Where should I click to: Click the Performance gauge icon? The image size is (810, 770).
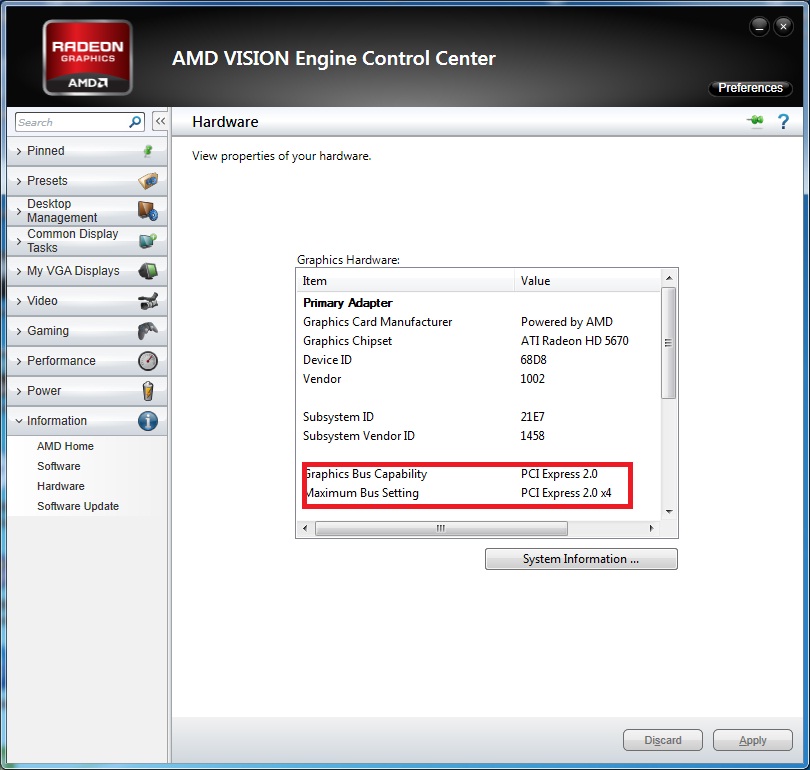[x=148, y=360]
